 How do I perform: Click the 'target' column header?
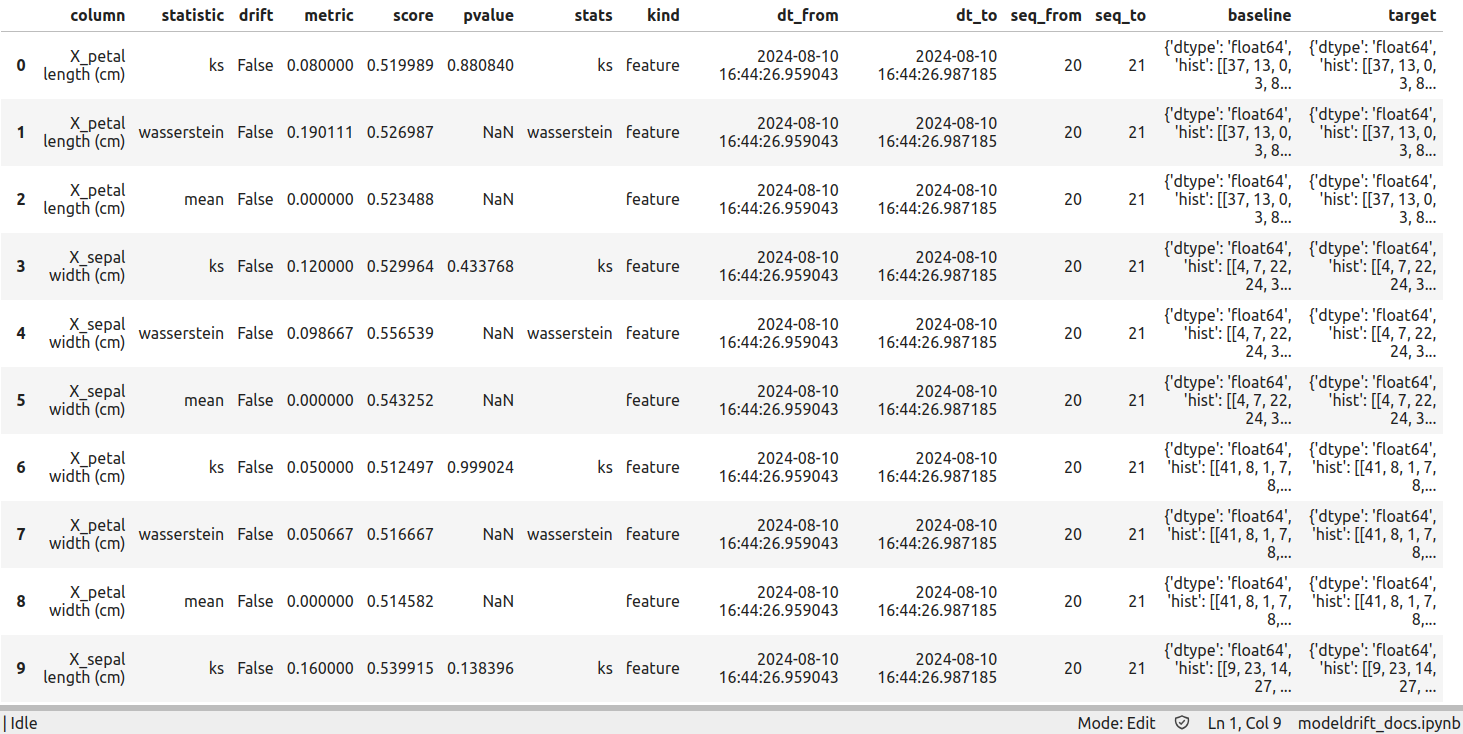[1412, 15]
